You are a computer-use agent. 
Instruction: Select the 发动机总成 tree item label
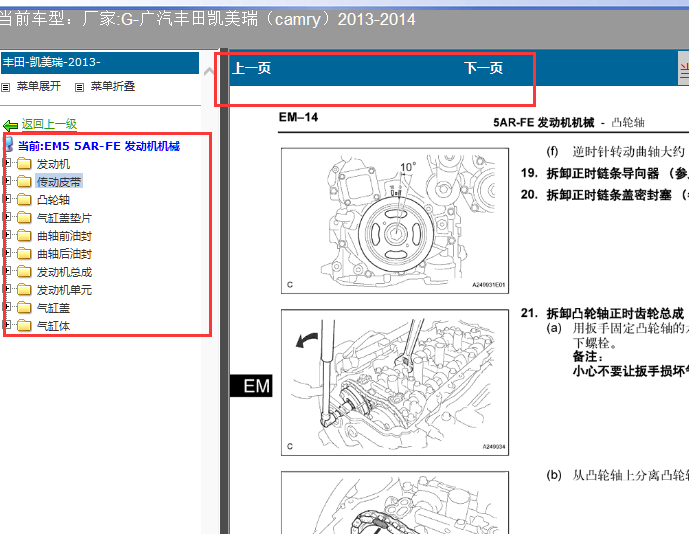64,272
